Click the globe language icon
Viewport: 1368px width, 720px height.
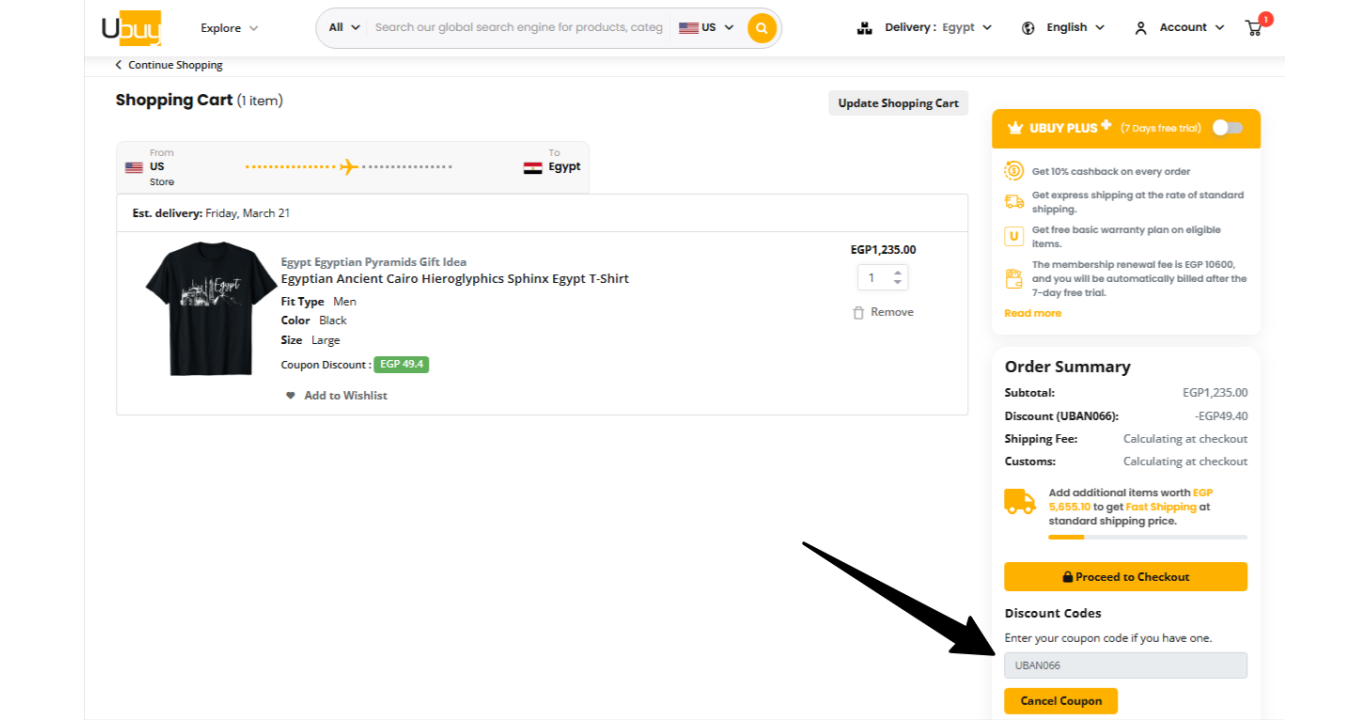click(x=1028, y=28)
